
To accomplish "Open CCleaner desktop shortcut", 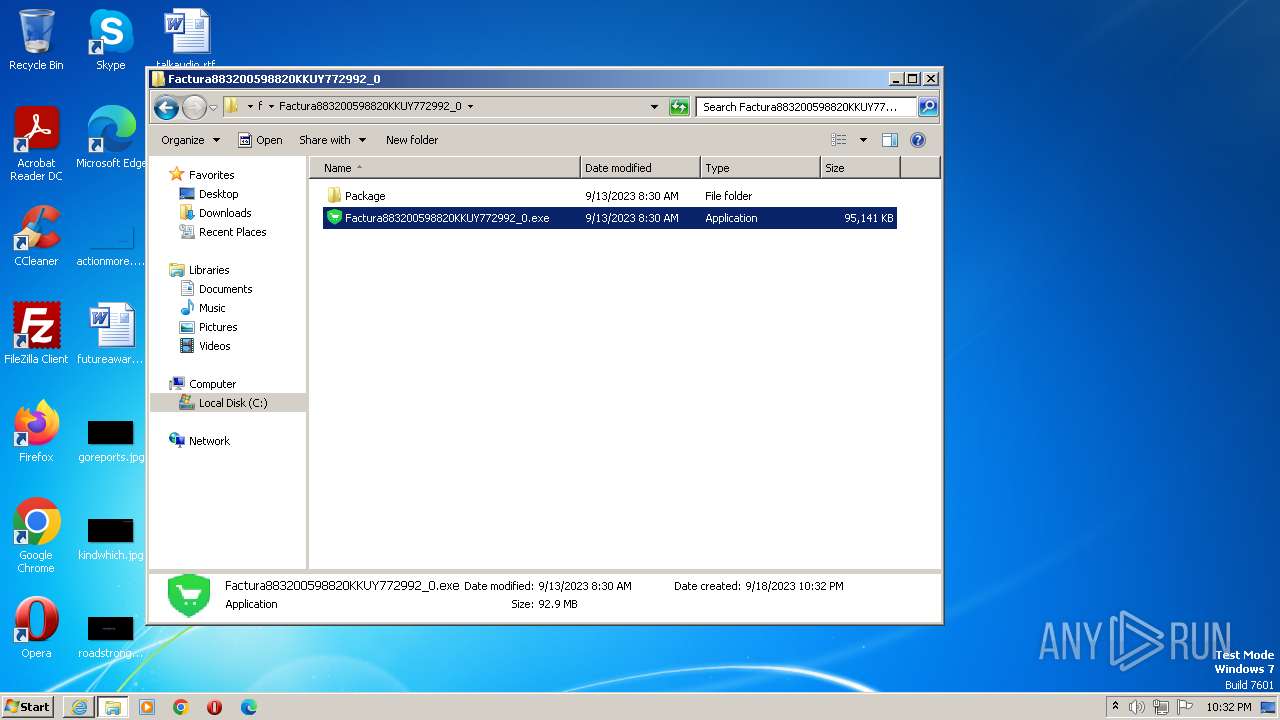I will pyautogui.click(x=36, y=237).
